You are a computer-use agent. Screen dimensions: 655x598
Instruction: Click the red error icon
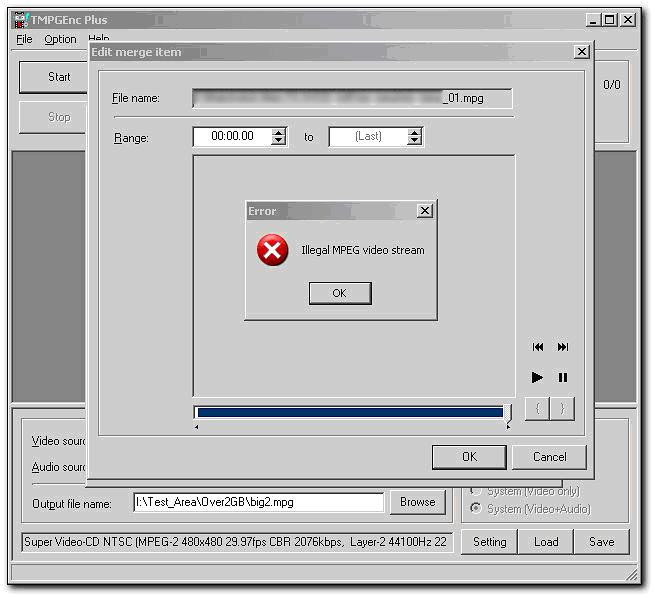[272, 250]
